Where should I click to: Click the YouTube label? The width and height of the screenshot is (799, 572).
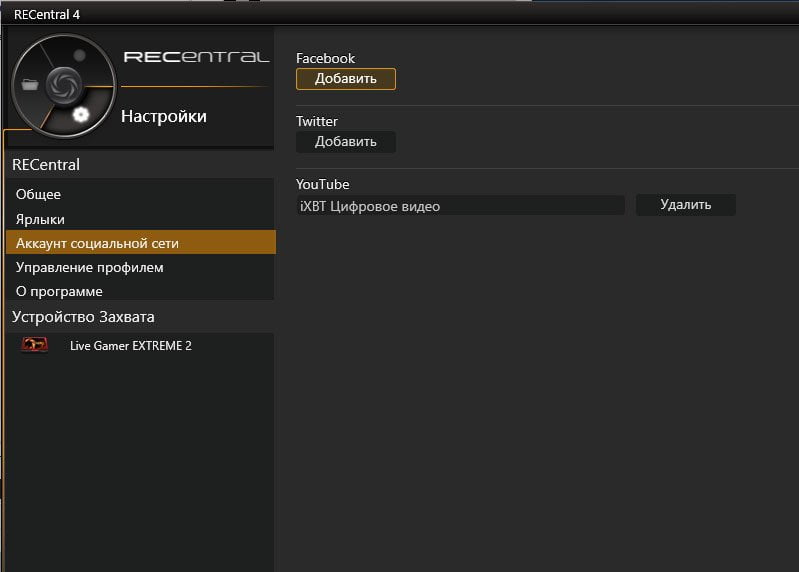pos(323,184)
